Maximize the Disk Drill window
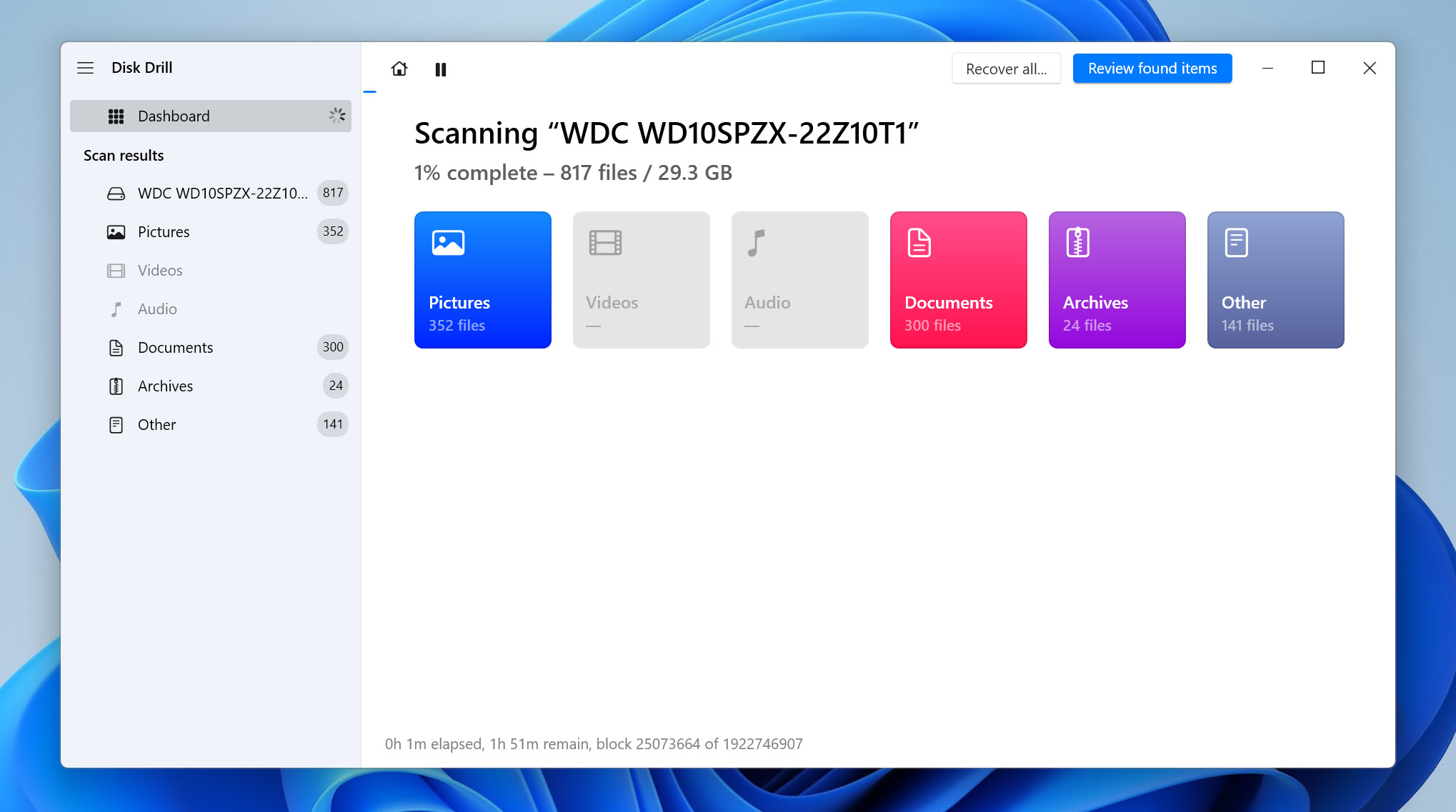 (x=1318, y=68)
